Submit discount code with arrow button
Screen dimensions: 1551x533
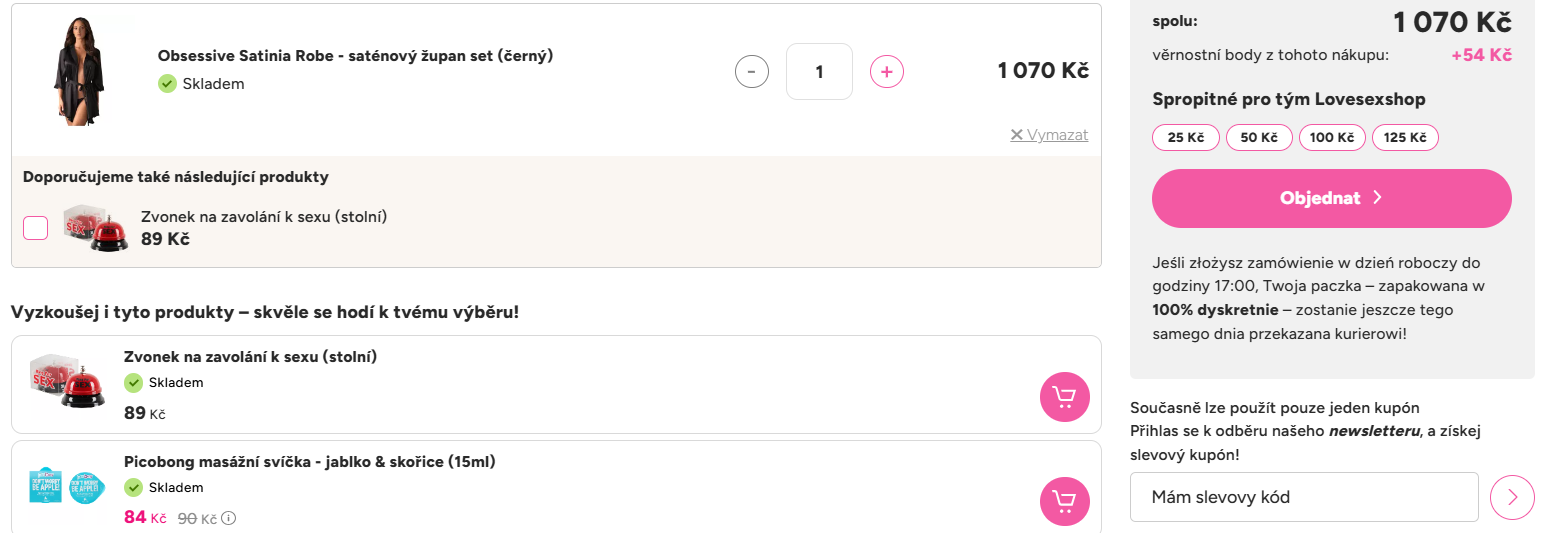[x=1512, y=497]
